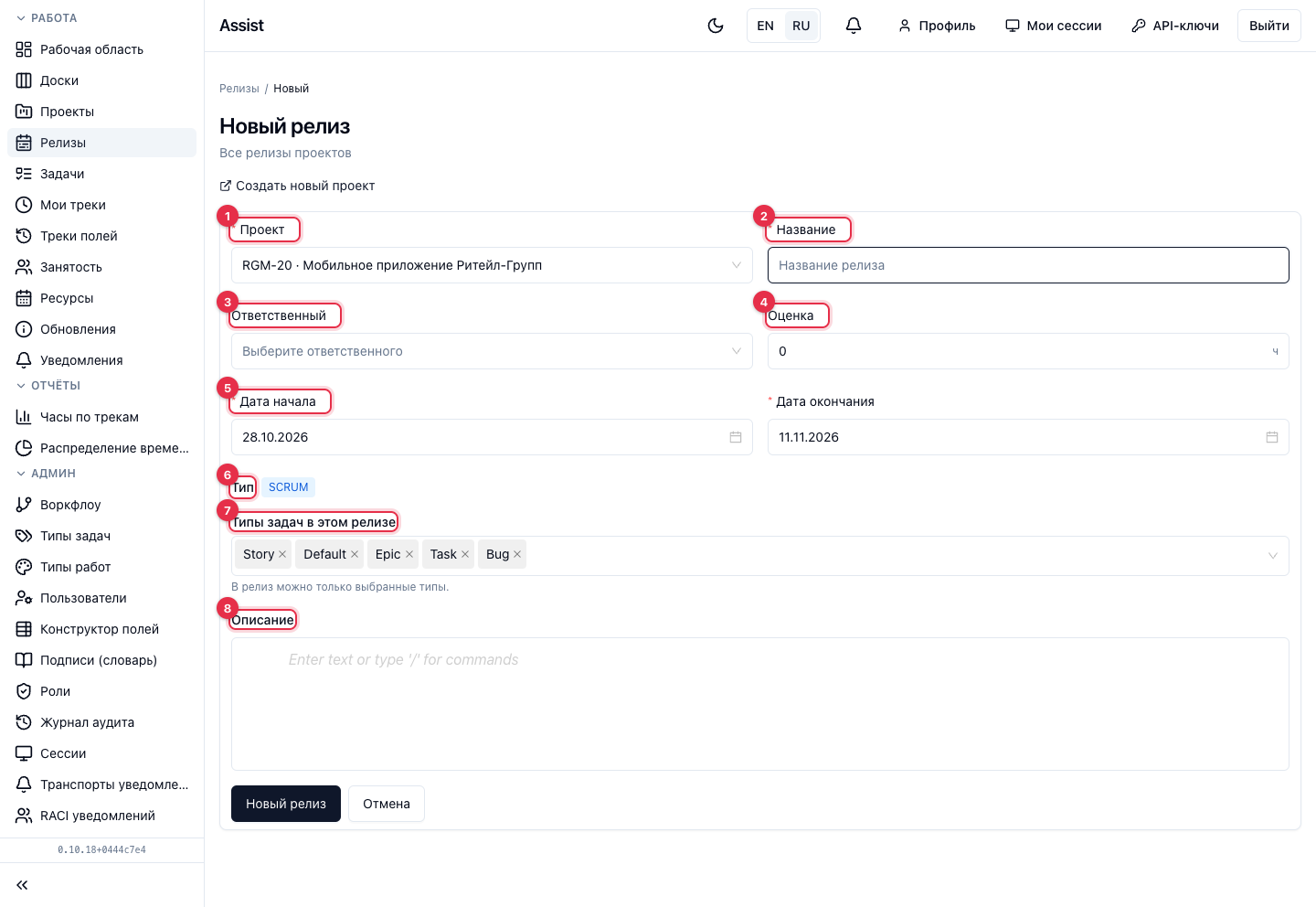Open Мои сессии in header
Screen dimensions: 1316x907
[x=1054, y=26]
